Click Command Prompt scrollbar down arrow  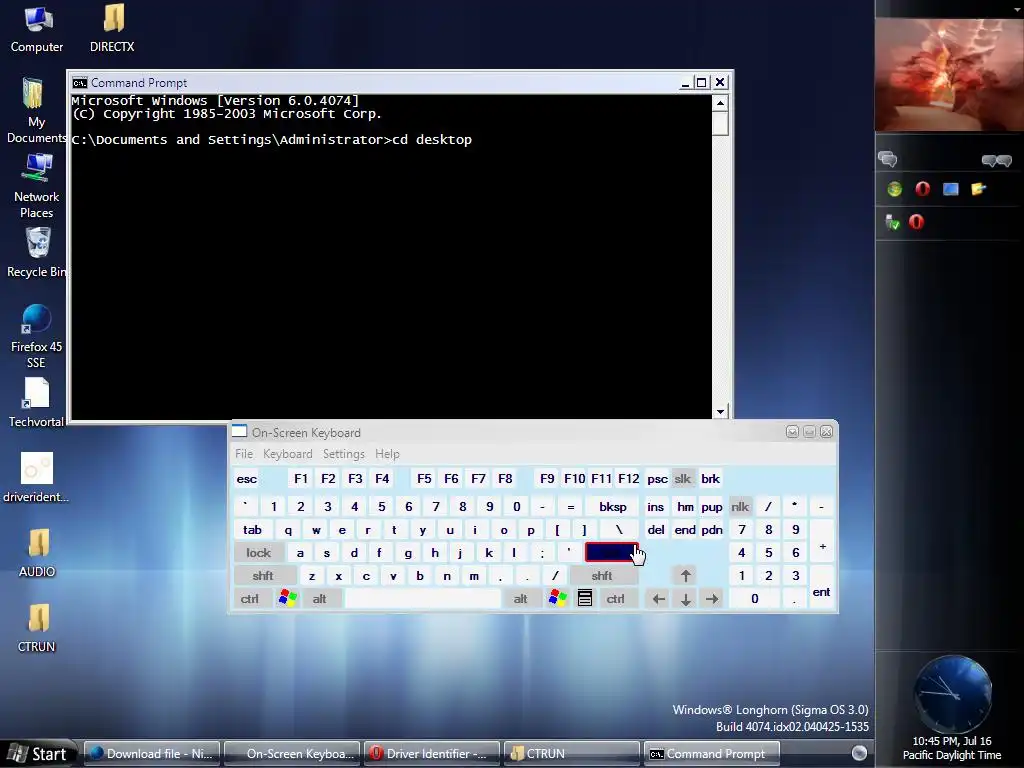pos(720,411)
